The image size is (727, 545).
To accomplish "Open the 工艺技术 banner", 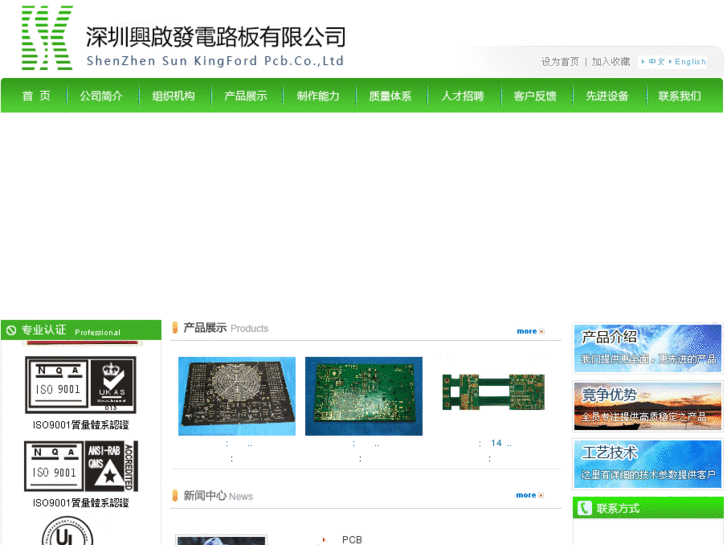I will tap(648, 464).
